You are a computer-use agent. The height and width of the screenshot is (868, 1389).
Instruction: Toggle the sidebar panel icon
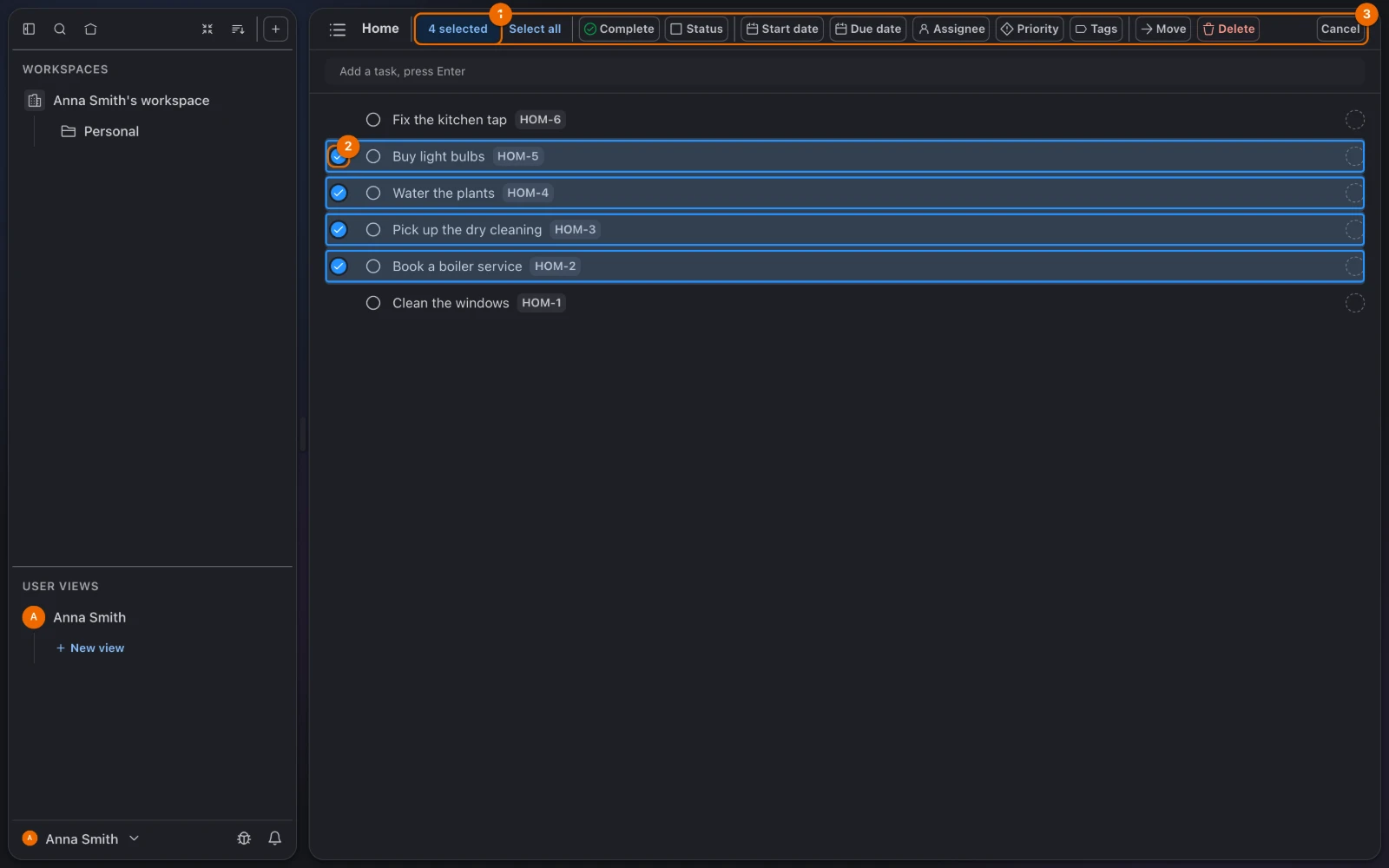[x=29, y=29]
